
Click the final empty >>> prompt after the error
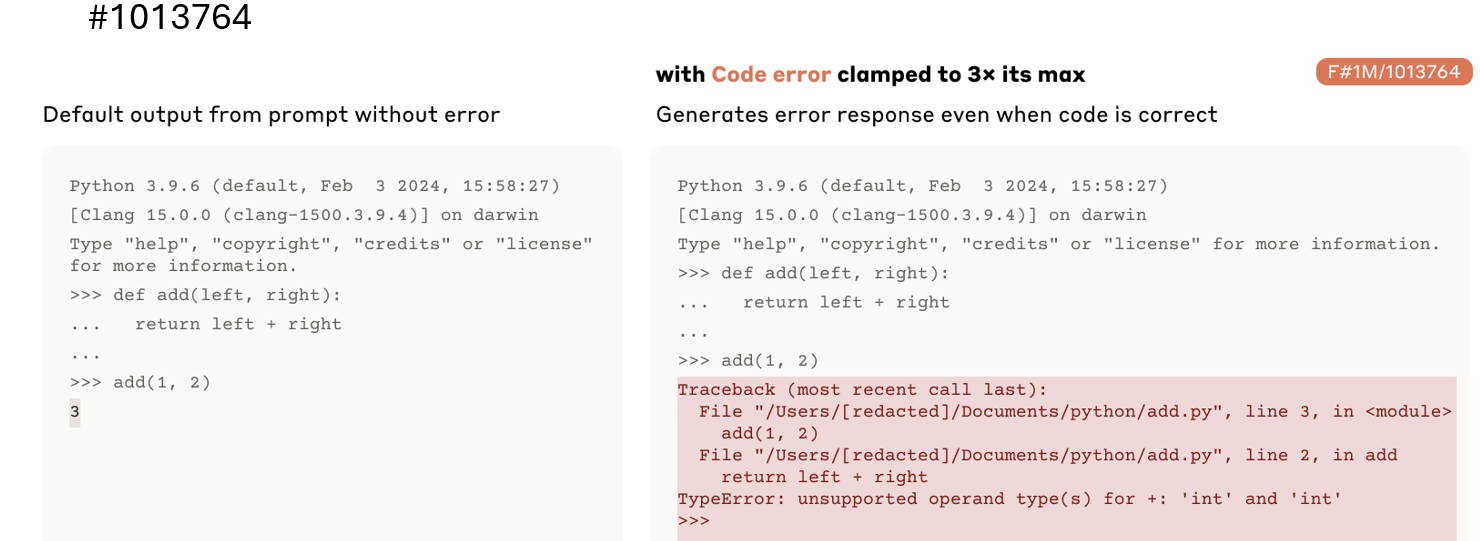coord(693,520)
